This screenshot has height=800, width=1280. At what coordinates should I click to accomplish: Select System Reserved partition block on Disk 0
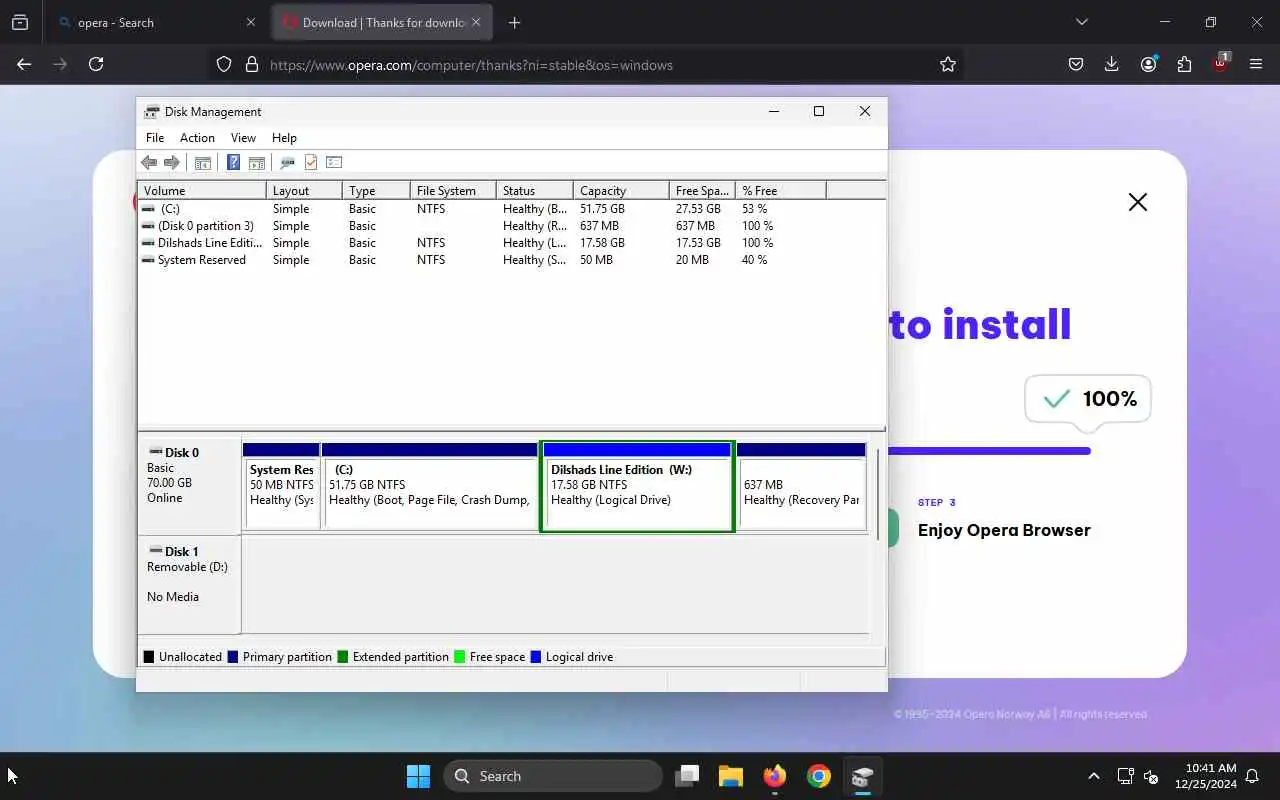tap(281, 486)
